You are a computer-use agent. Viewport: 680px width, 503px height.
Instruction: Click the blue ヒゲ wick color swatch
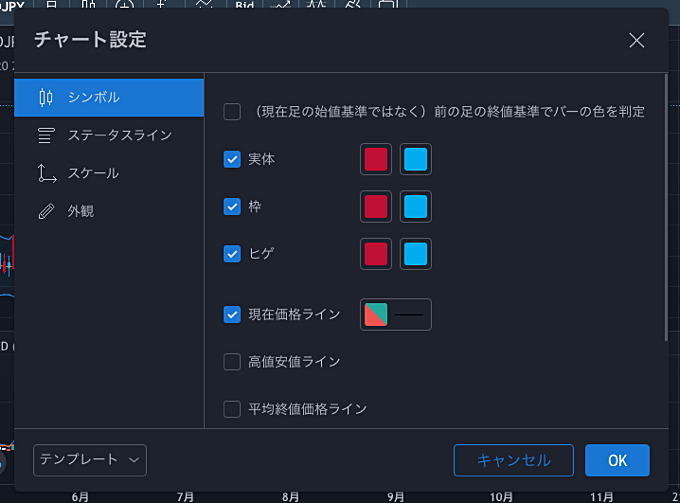416,253
